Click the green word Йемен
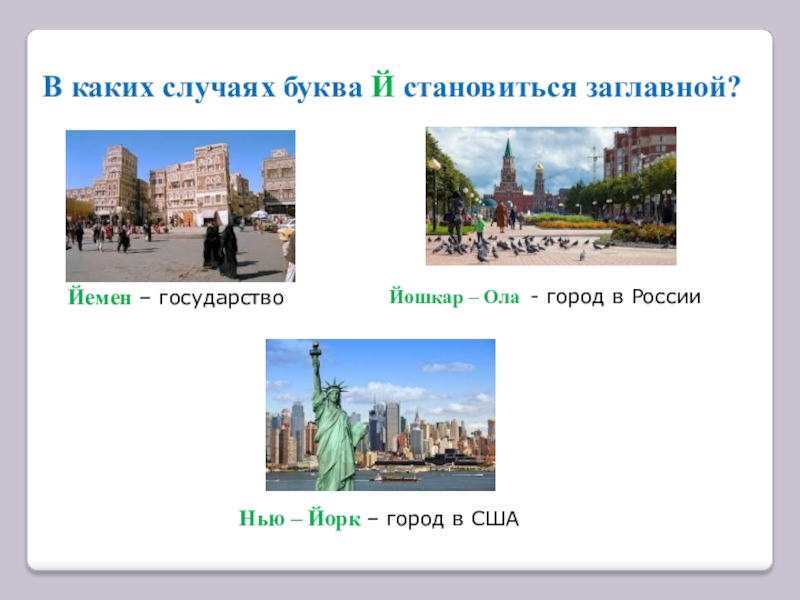 (98, 298)
